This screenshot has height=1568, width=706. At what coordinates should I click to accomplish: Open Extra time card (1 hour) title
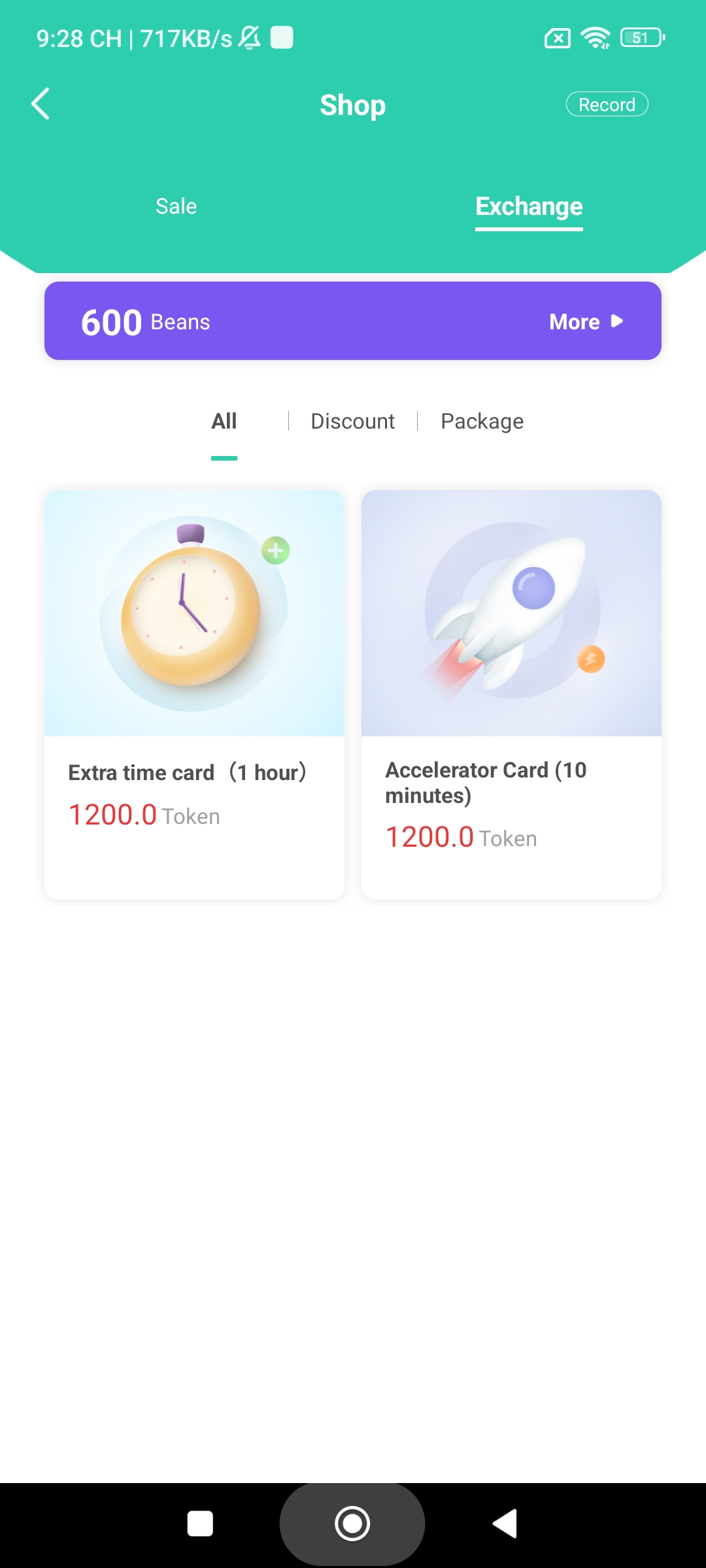pos(188,773)
